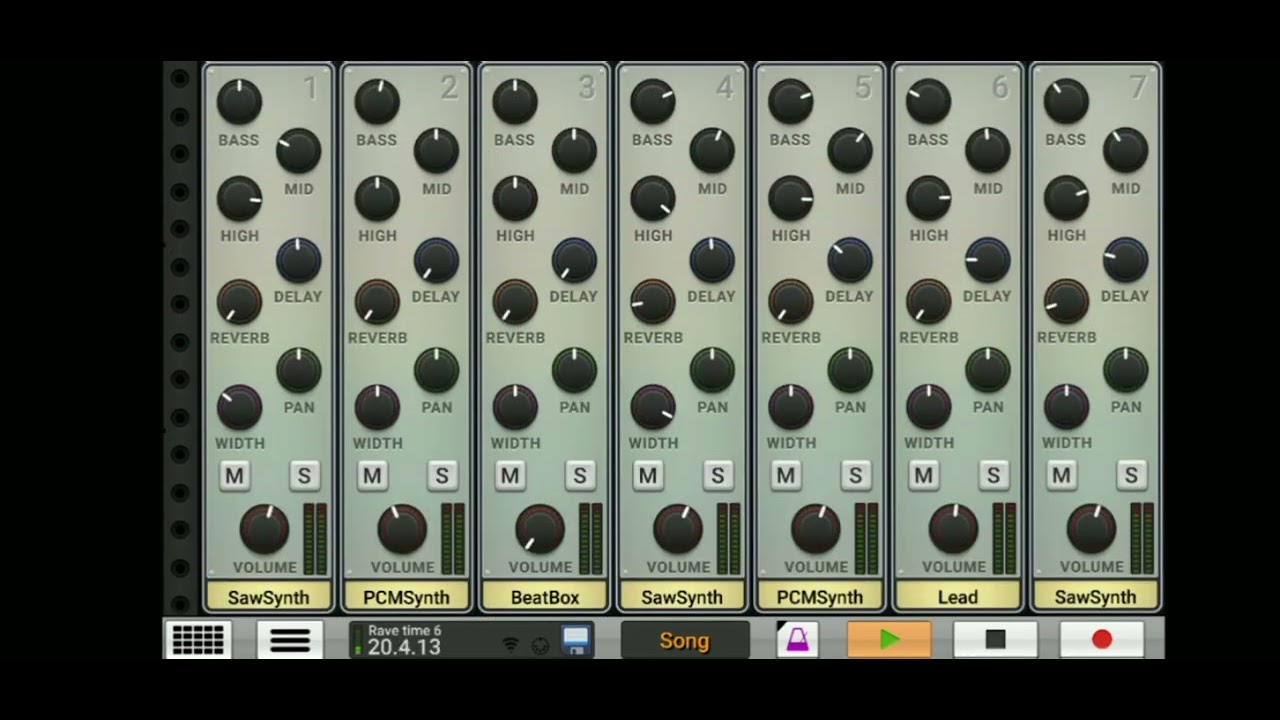Open the pattern grid view icon
This screenshot has height=720, width=1280.
point(198,640)
